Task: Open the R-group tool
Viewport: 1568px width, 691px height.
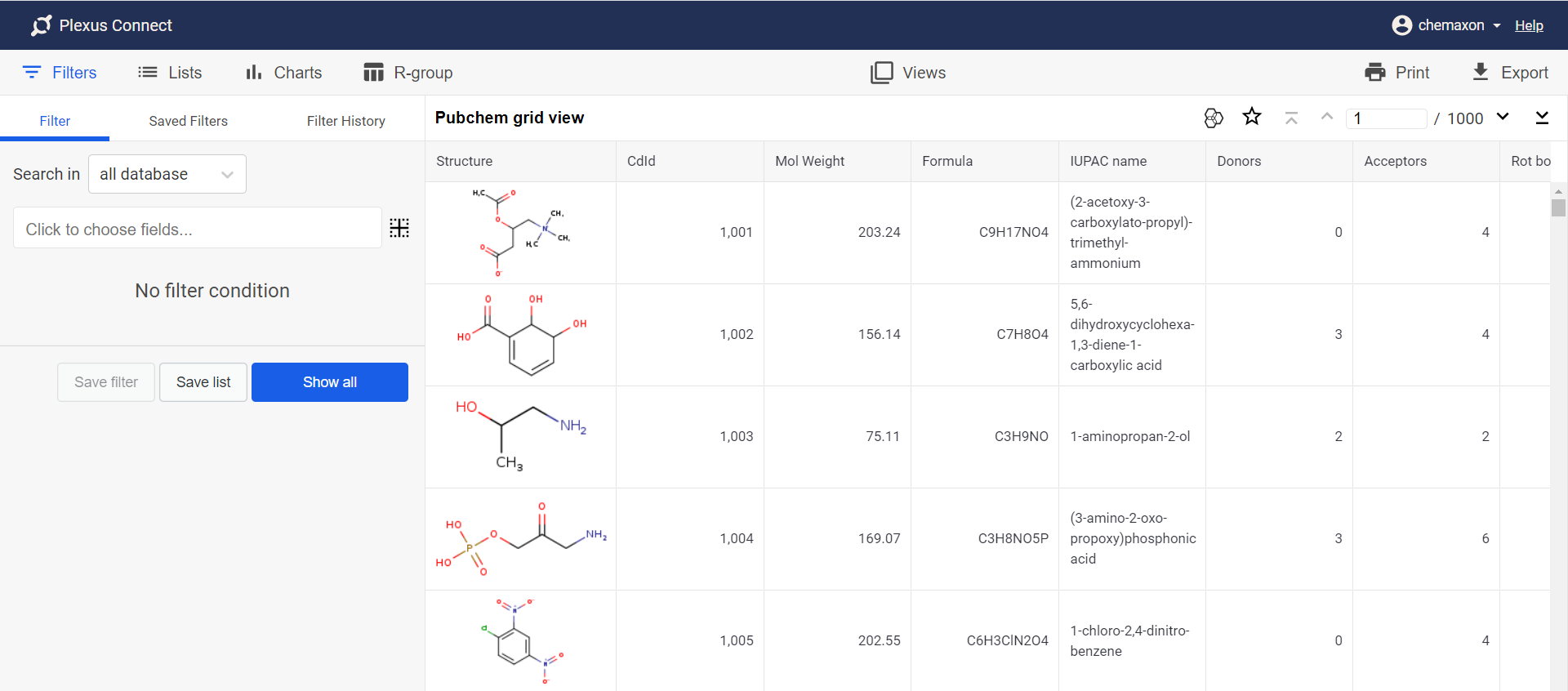Action: [x=408, y=73]
